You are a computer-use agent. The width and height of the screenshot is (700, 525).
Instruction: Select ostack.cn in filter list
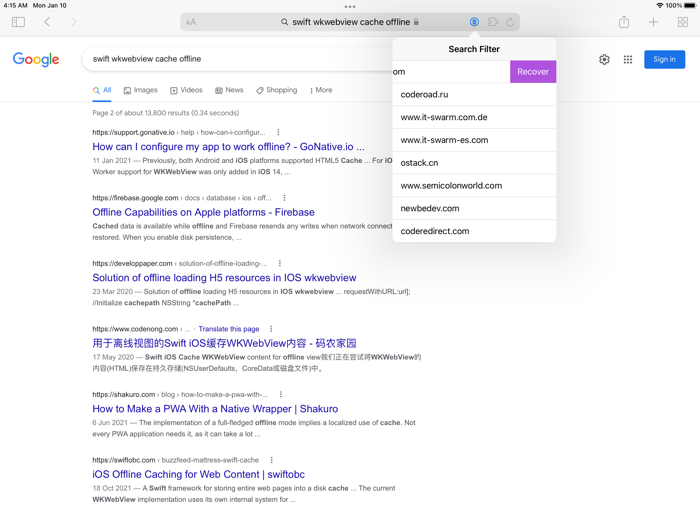click(474, 163)
